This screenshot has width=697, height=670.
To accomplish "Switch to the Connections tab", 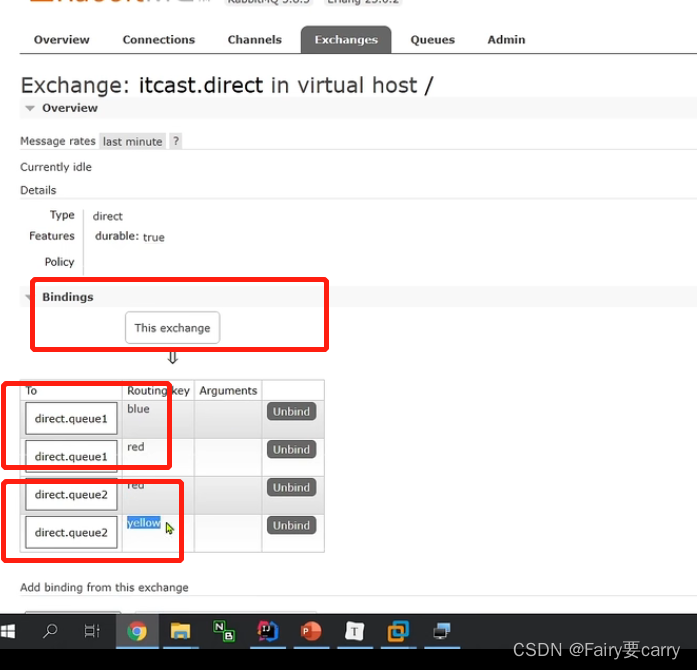I will (x=159, y=40).
